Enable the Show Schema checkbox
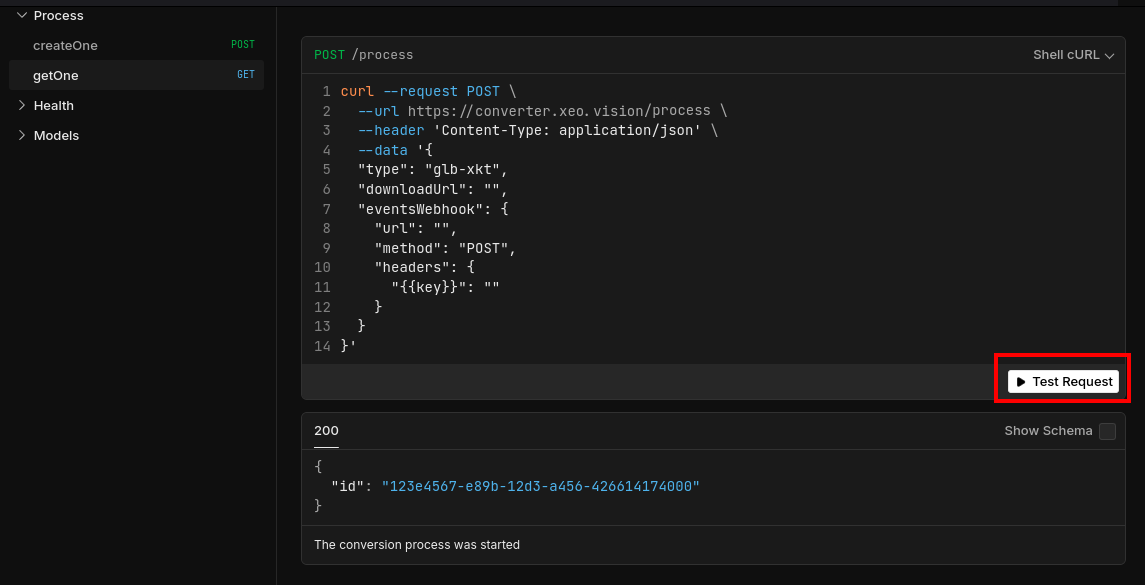This screenshot has width=1145, height=585. [1107, 431]
